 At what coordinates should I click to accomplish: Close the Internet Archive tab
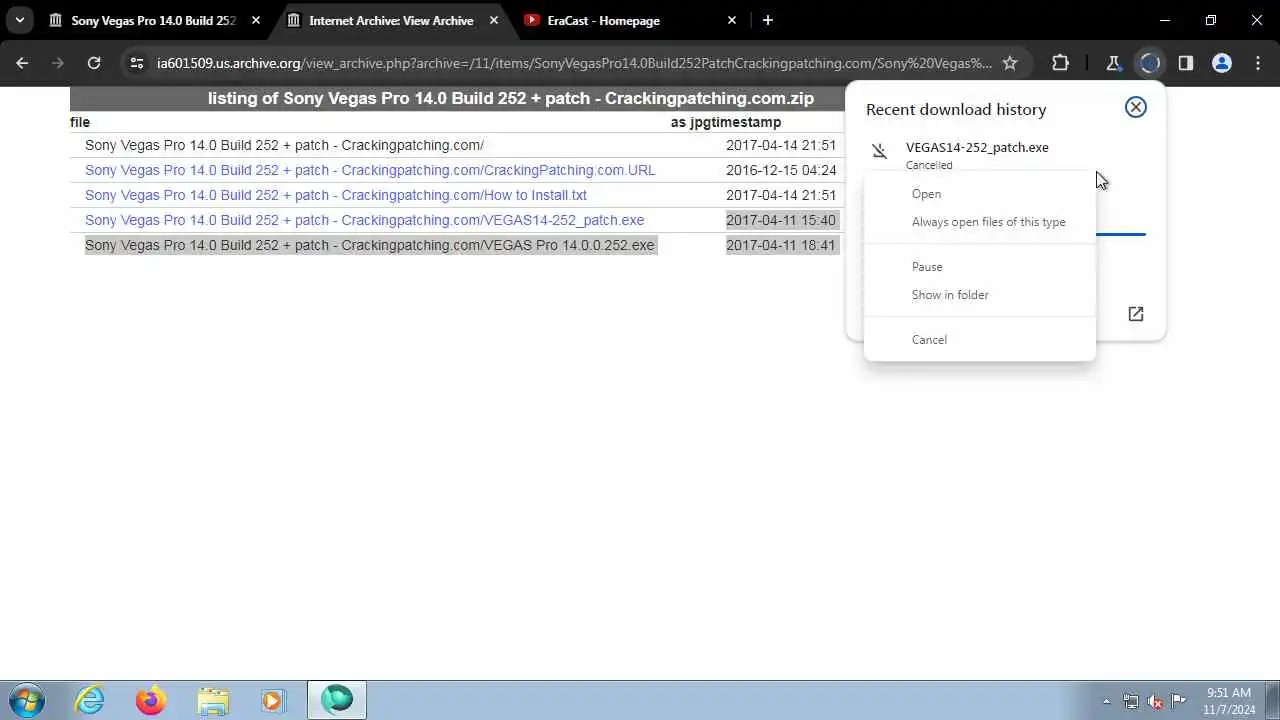[x=494, y=20]
